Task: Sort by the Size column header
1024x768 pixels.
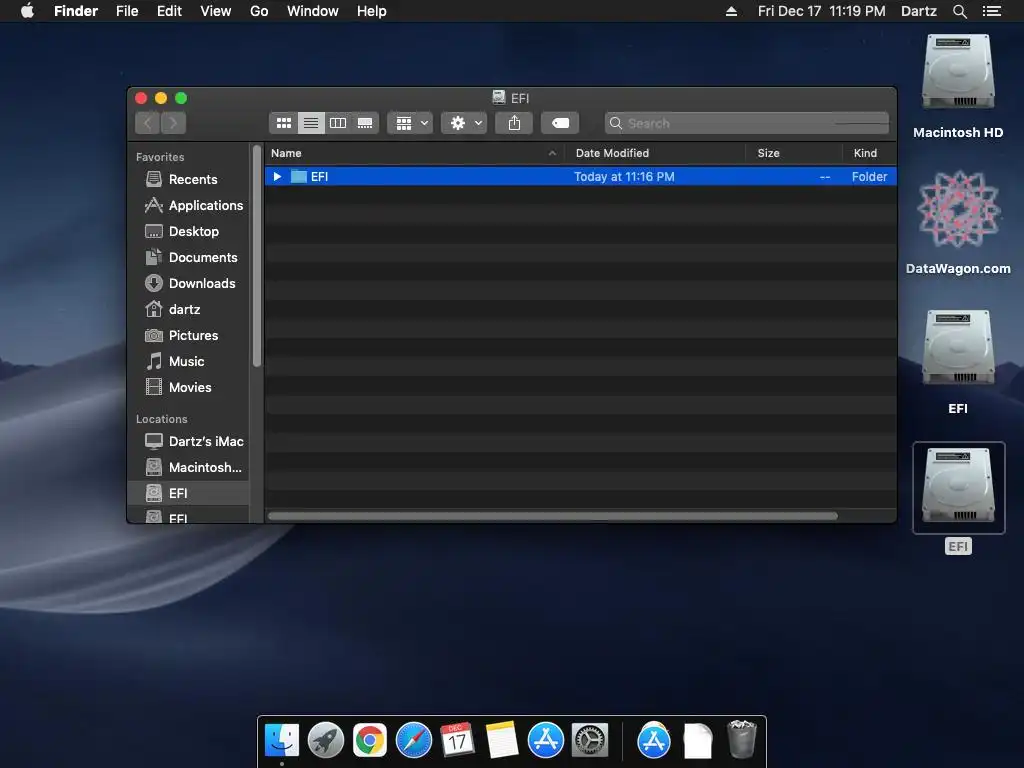Action: coord(794,153)
